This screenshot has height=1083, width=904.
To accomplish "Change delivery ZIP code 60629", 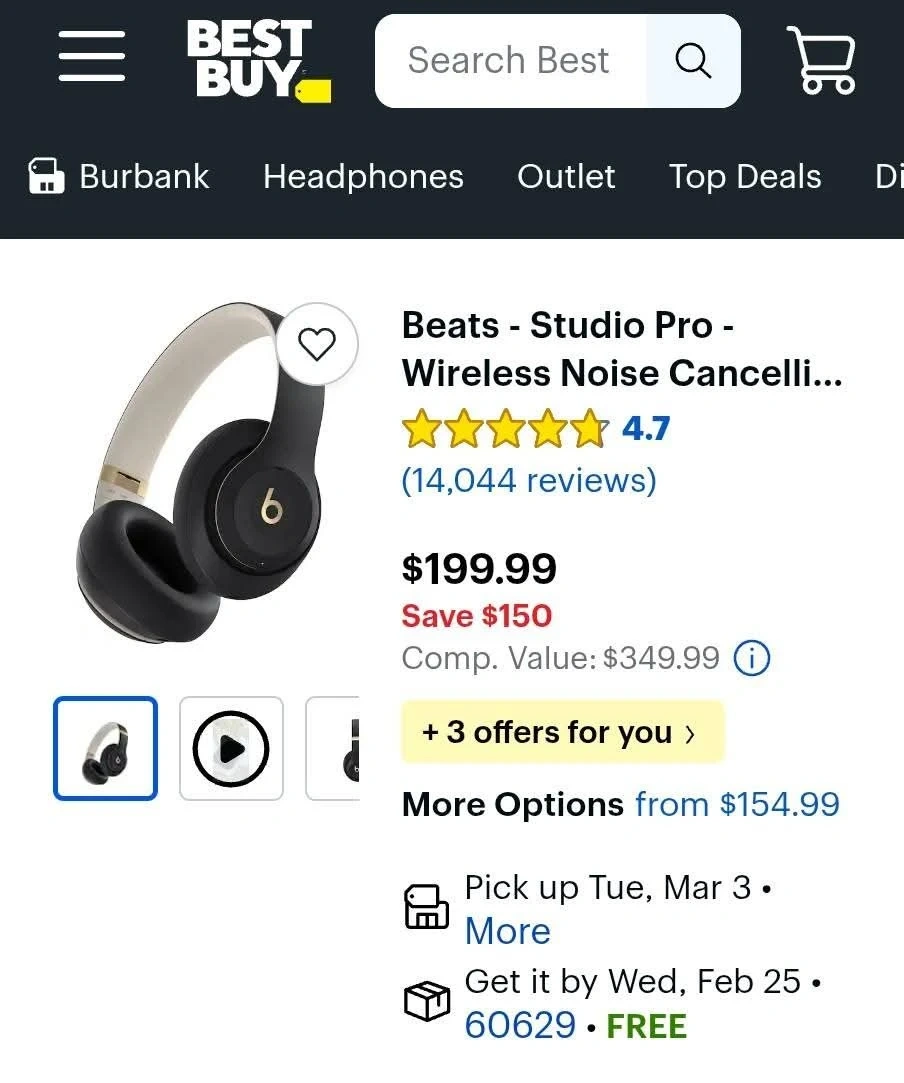I will [520, 1025].
